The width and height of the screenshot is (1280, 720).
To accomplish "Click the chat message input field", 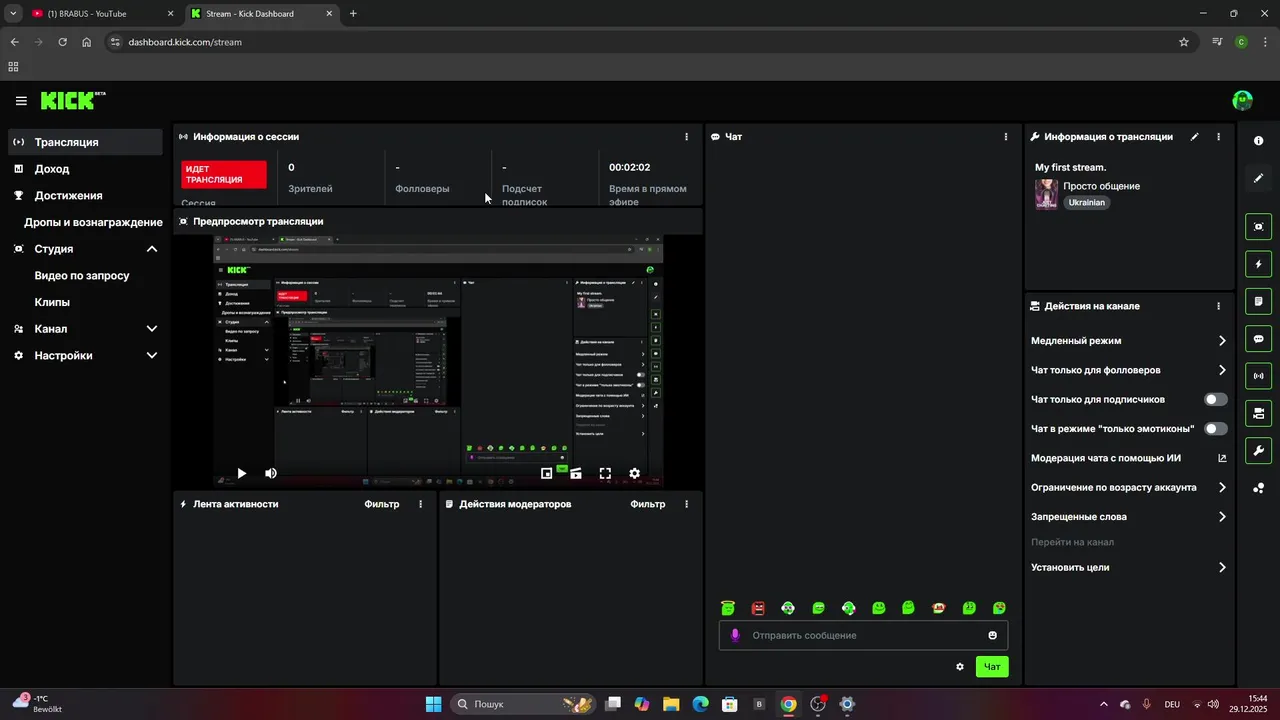I will click(x=863, y=635).
